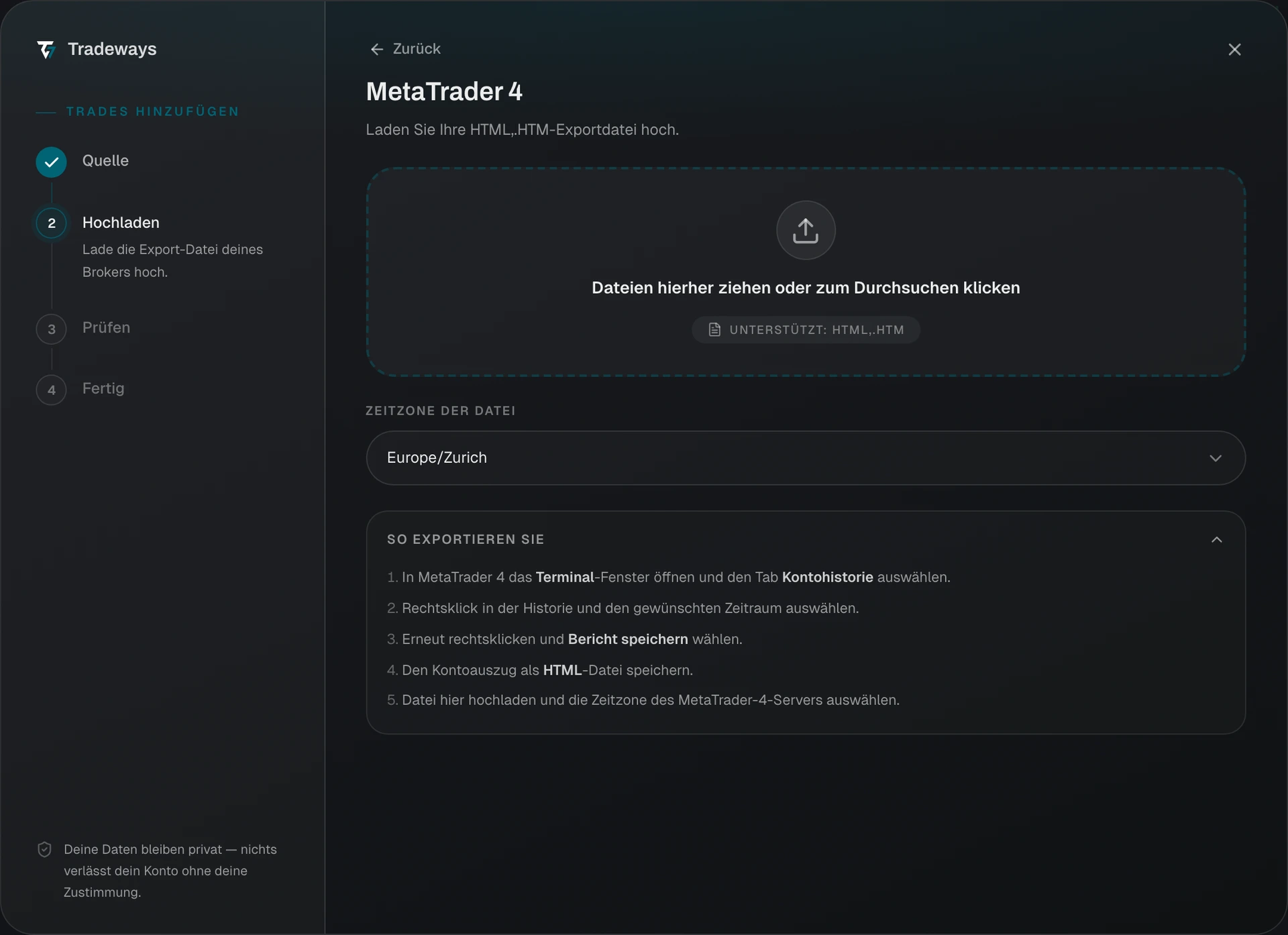The image size is (1288, 935).
Task: Click export step 1 mentioning Terminal and Kontohistorie
Action: (669, 577)
